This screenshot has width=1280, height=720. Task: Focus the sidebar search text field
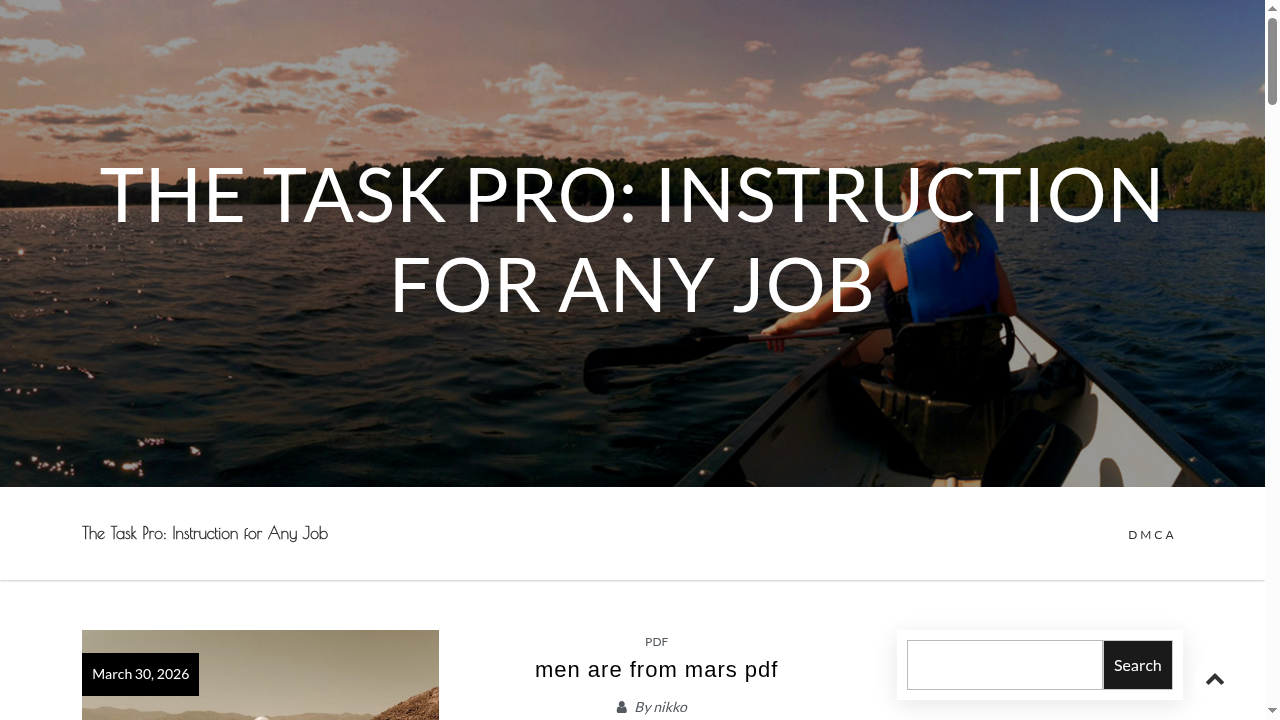pyautogui.click(x=1004, y=665)
